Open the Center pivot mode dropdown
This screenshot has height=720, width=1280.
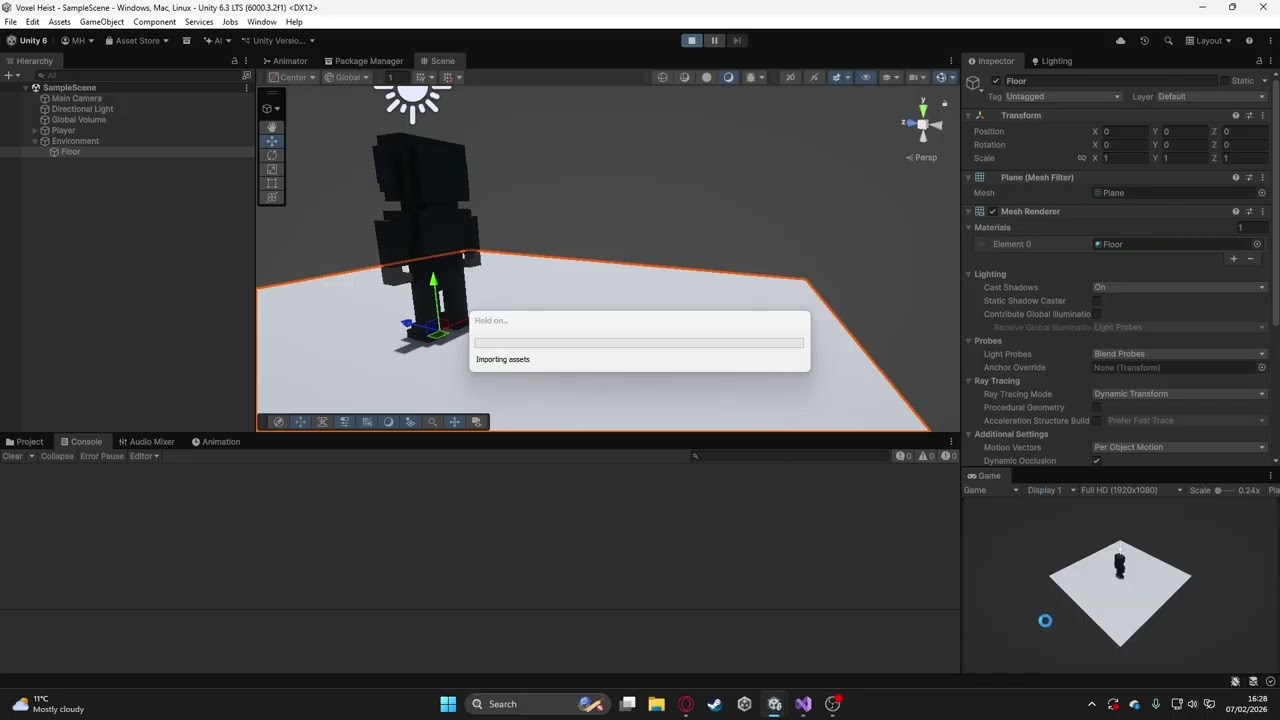[x=292, y=77]
